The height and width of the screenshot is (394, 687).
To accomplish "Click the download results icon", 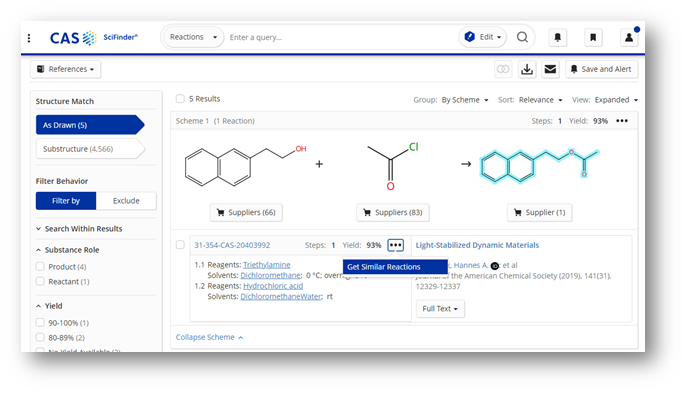I will tap(527, 69).
